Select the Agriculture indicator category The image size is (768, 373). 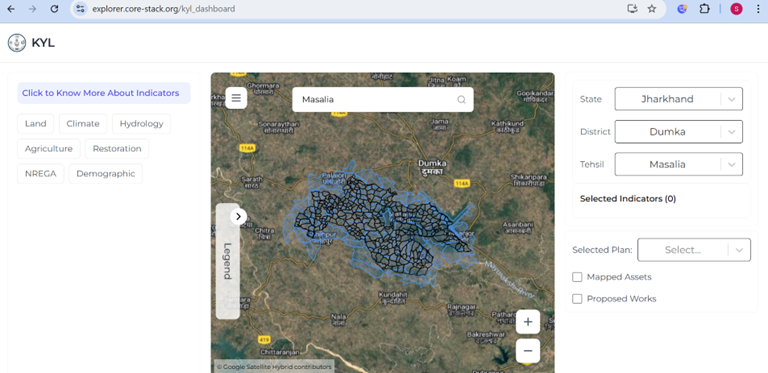pyautogui.click(x=48, y=148)
